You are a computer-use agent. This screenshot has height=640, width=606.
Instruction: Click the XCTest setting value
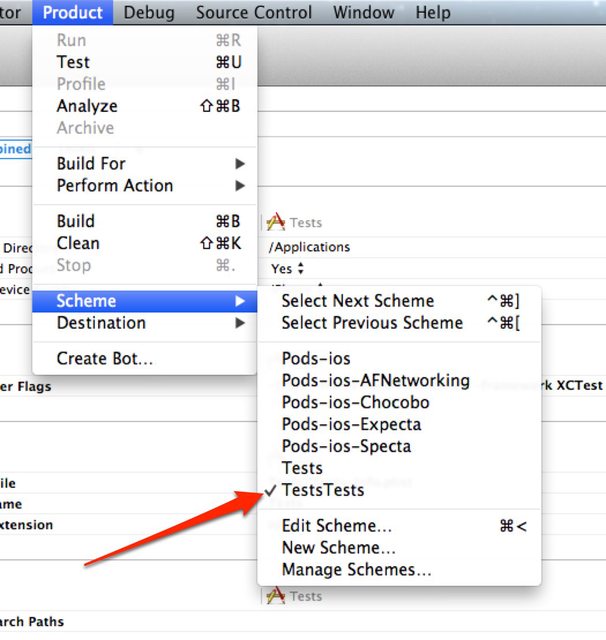579,385
